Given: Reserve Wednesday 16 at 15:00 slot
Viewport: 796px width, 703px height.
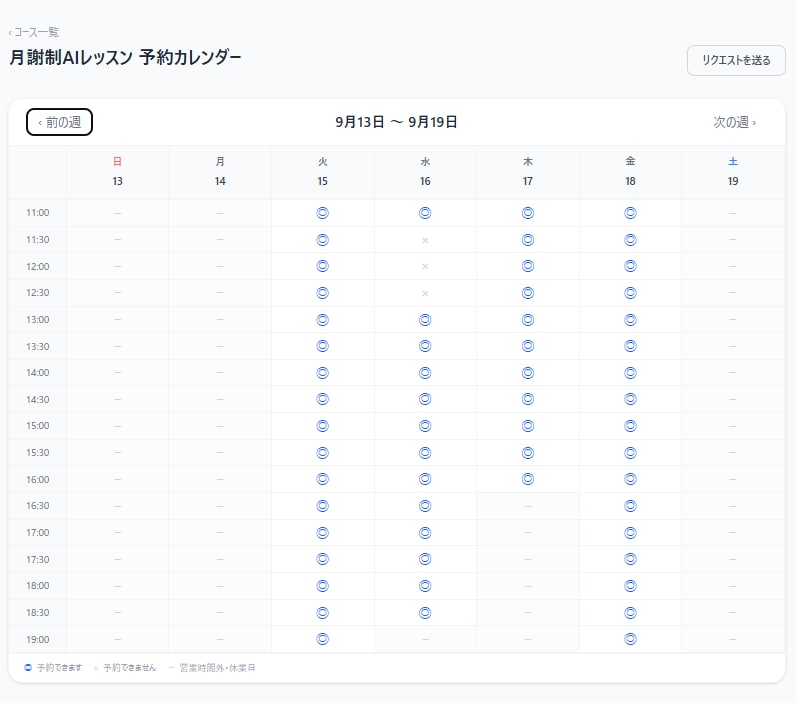Looking at the screenshot, I should pyautogui.click(x=425, y=426).
